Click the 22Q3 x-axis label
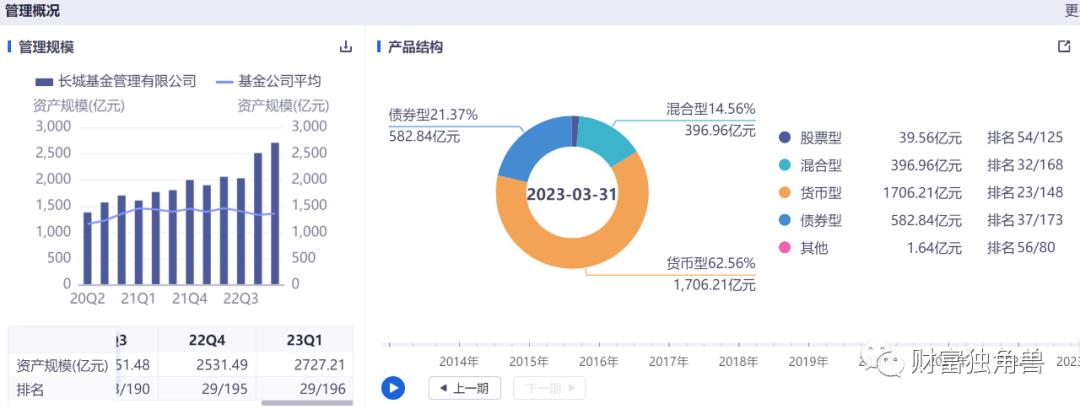The image size is (1080, 409). click(x=241, y=299)
